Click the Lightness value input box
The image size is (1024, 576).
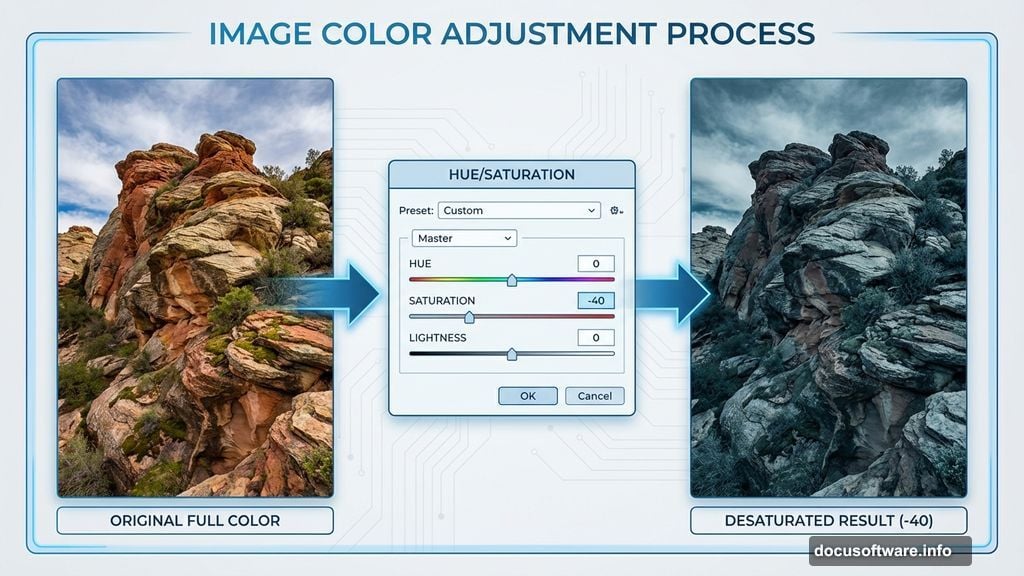[x=597, y=337]
